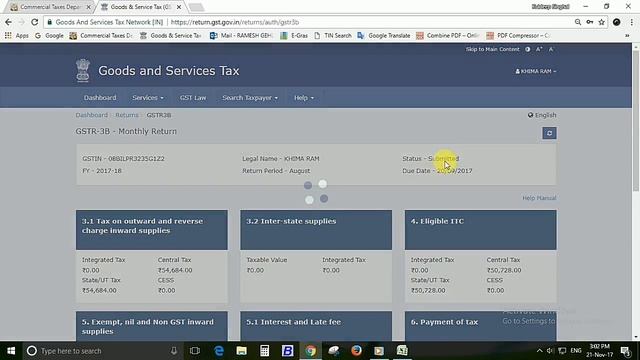The height and width of the screenshot is (360, 640).
Task: Click the browser address bar URL
Action: [235, 22]
